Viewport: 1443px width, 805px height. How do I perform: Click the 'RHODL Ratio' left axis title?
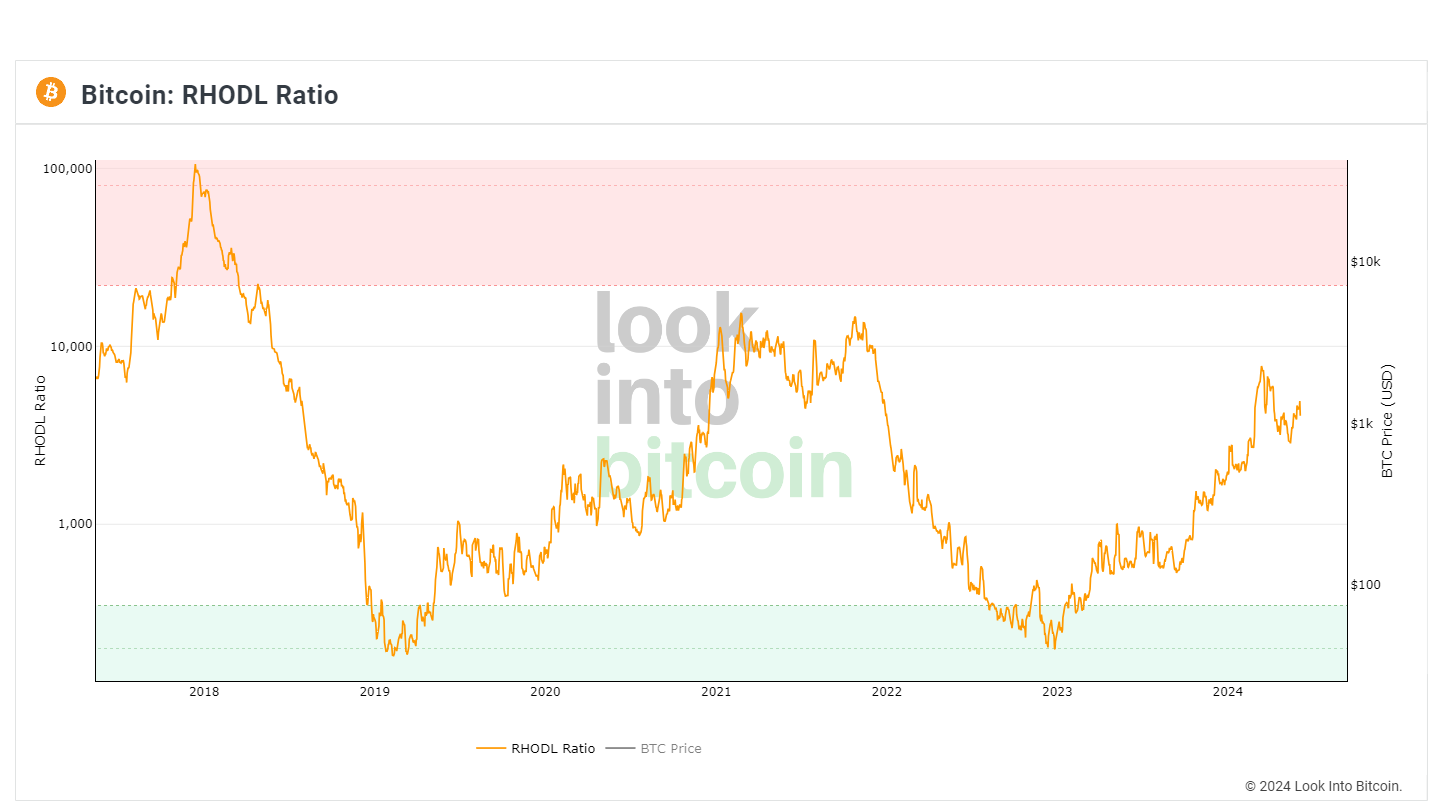(40, 421)
